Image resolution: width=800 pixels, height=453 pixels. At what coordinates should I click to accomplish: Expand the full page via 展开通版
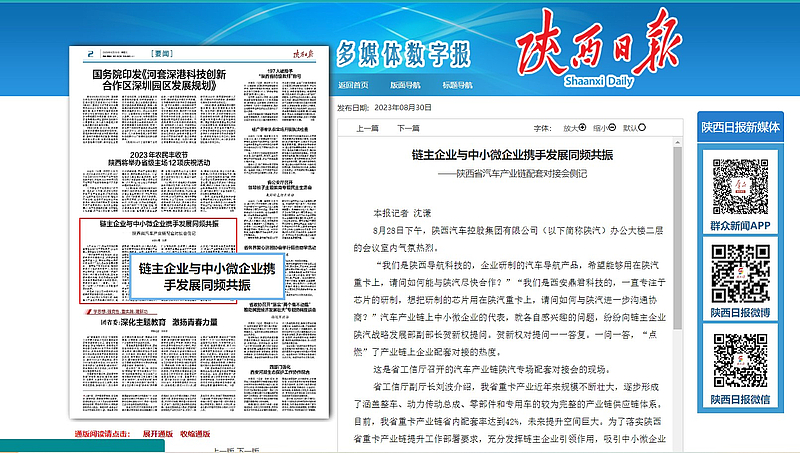pyautogui.click(x=158, y=434)
